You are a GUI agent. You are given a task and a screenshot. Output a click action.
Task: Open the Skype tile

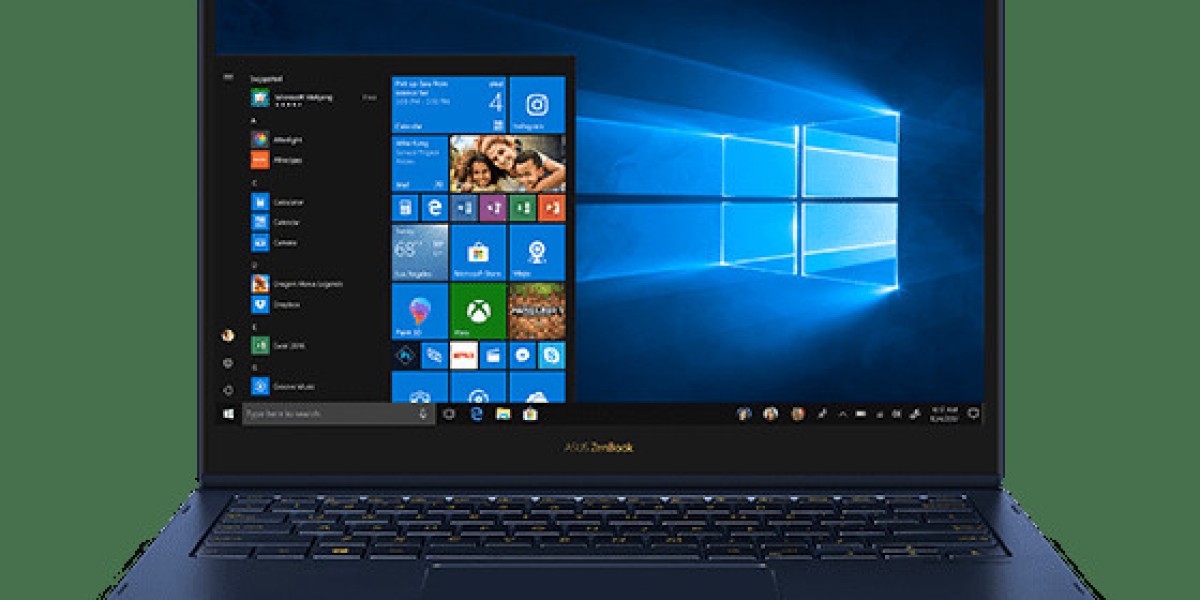[551, 355]
